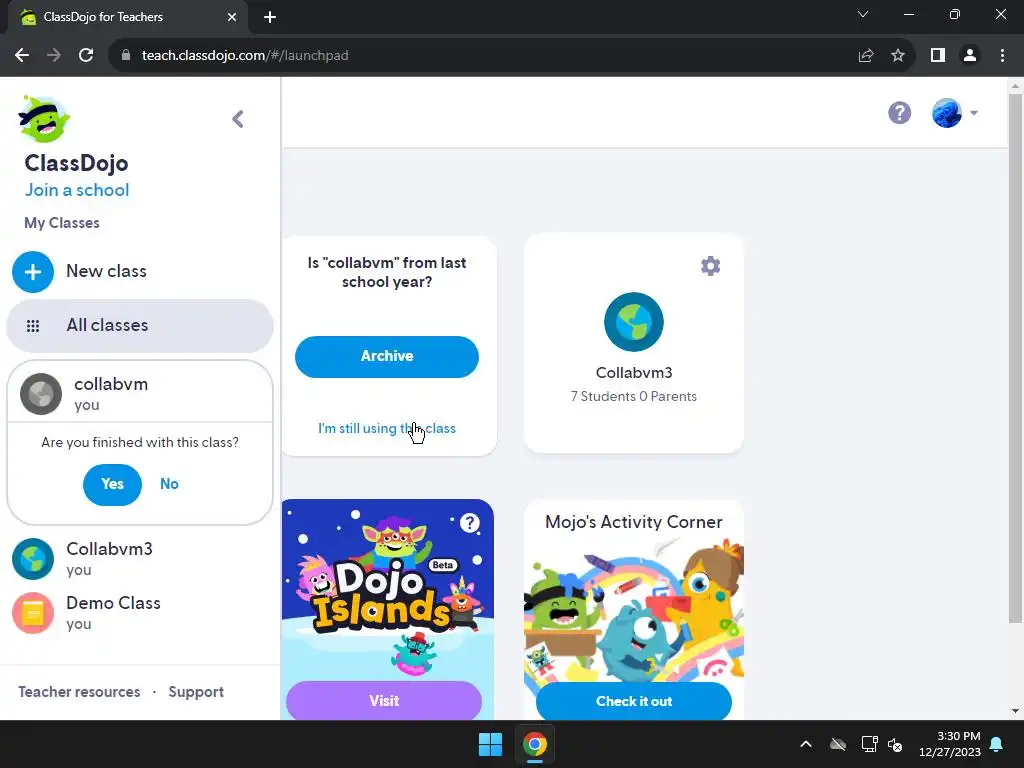The width and height of the screenshot is (1024, 768).
Task: Click the My Classes heading
Action: click(x=62, y=223)
